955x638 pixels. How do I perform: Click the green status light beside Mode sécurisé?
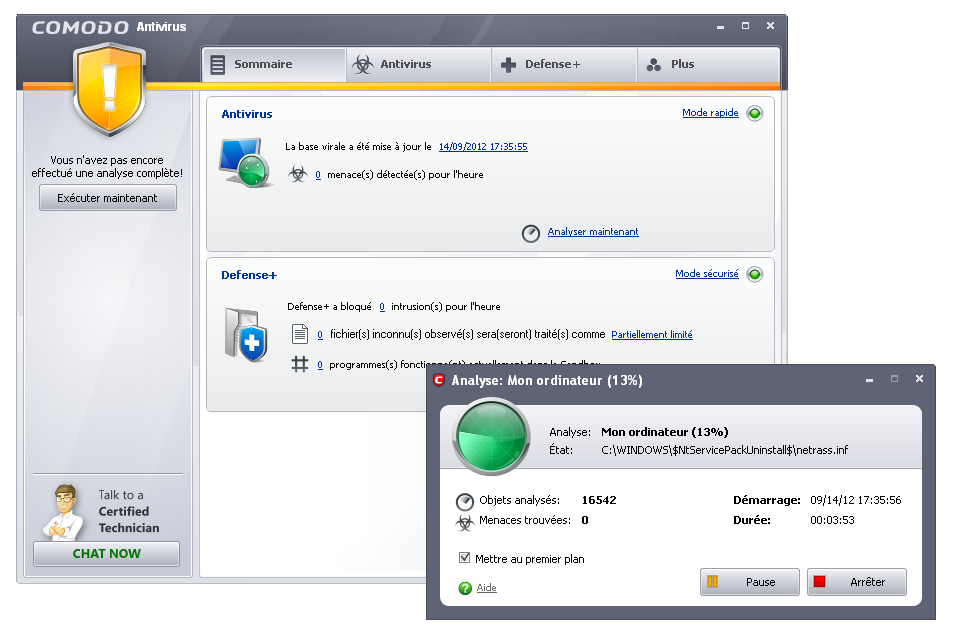pos(755,274)
